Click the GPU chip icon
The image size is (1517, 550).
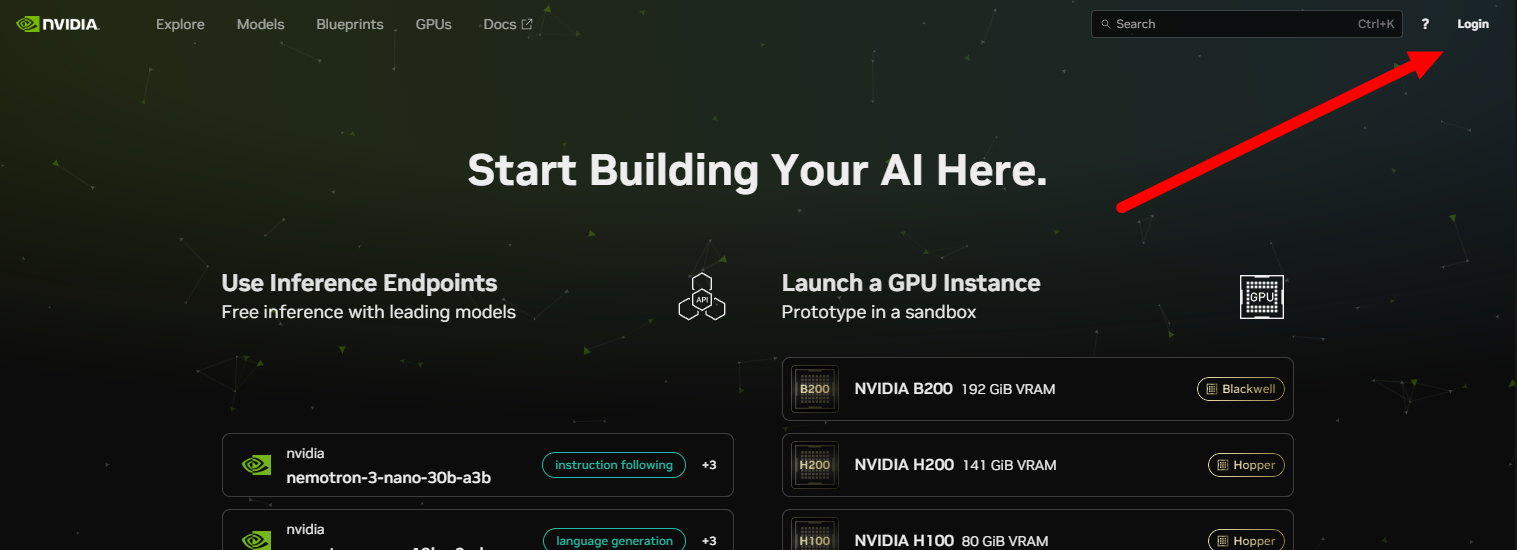click(1261, 297)
